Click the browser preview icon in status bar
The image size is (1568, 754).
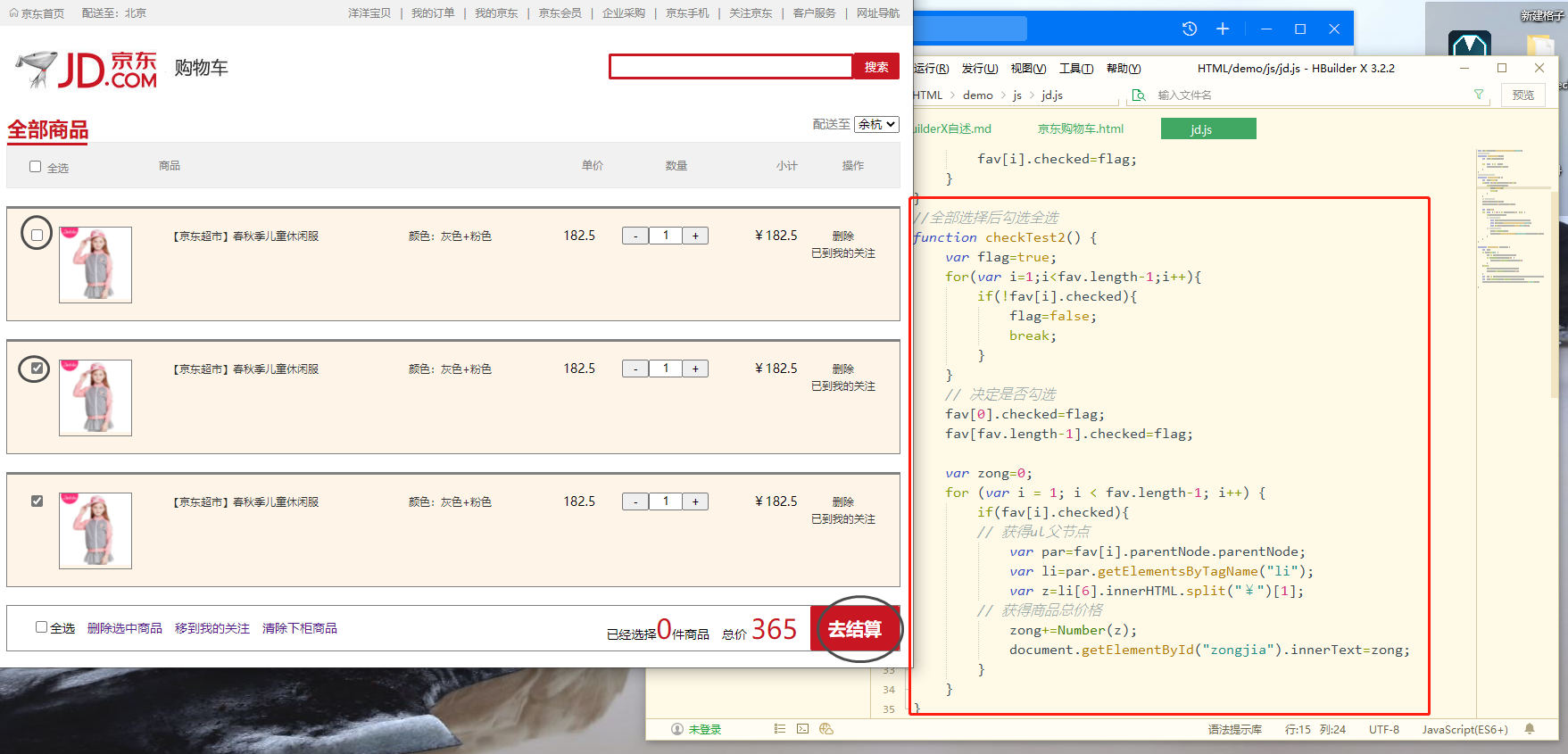[825, 729]
